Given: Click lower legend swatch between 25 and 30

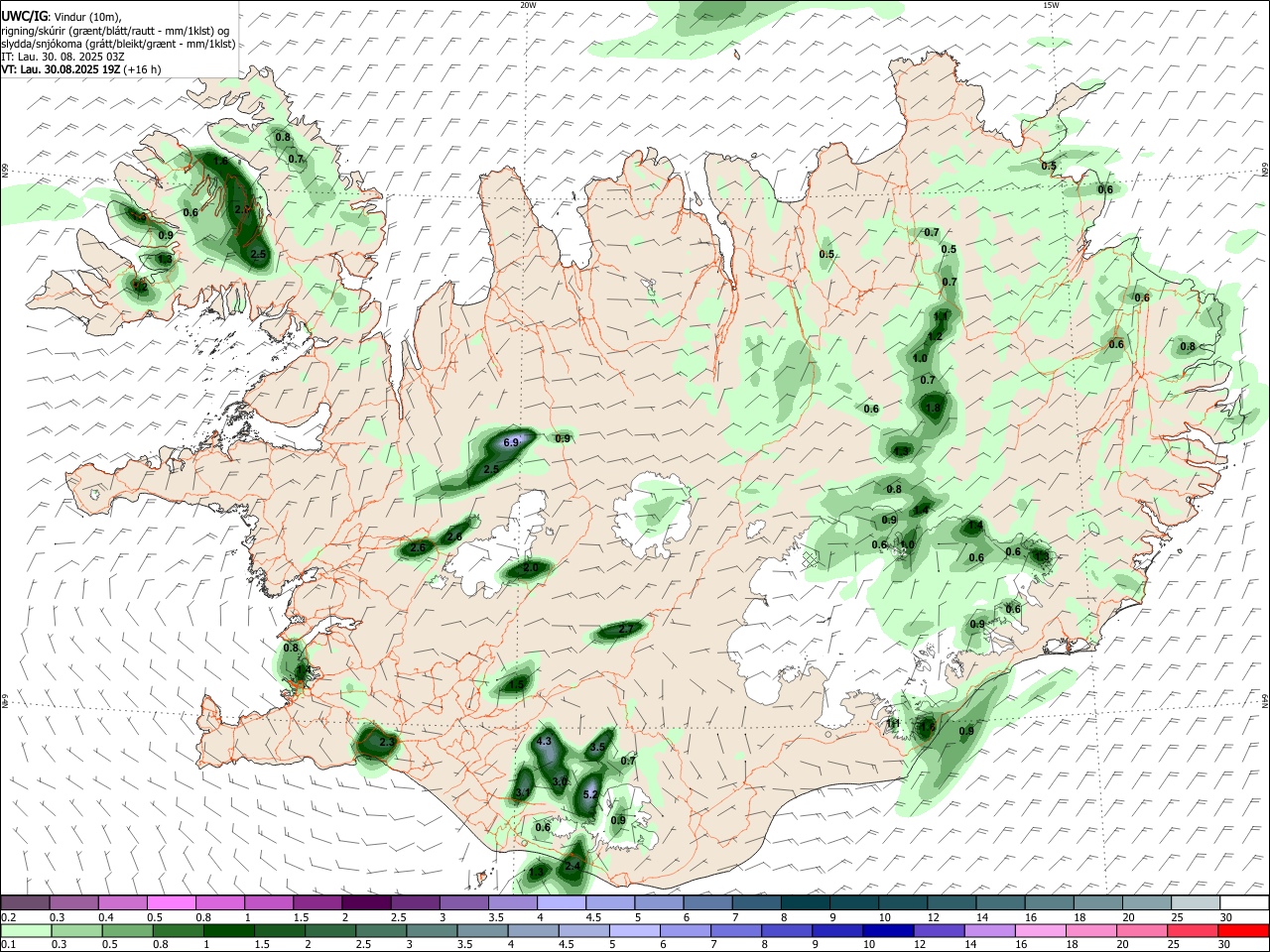Looking at the screenshot, I should point(1193,930).
